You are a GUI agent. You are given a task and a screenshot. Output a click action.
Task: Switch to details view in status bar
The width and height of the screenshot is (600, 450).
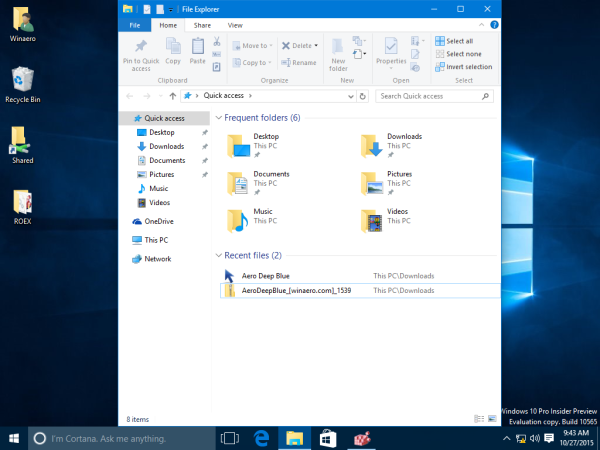[x=479, y=419]
